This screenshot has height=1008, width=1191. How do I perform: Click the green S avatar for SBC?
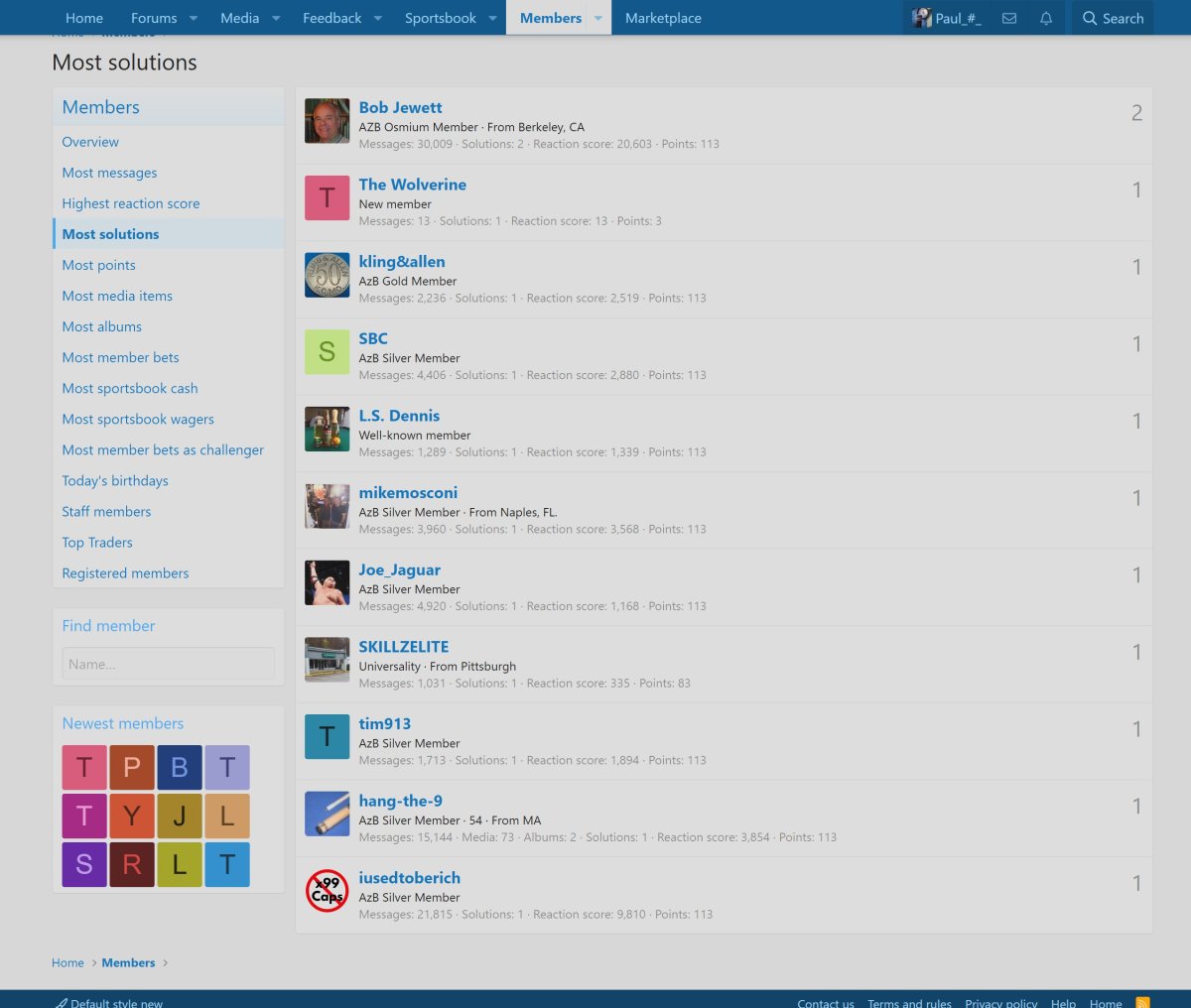tap(327, 352)
